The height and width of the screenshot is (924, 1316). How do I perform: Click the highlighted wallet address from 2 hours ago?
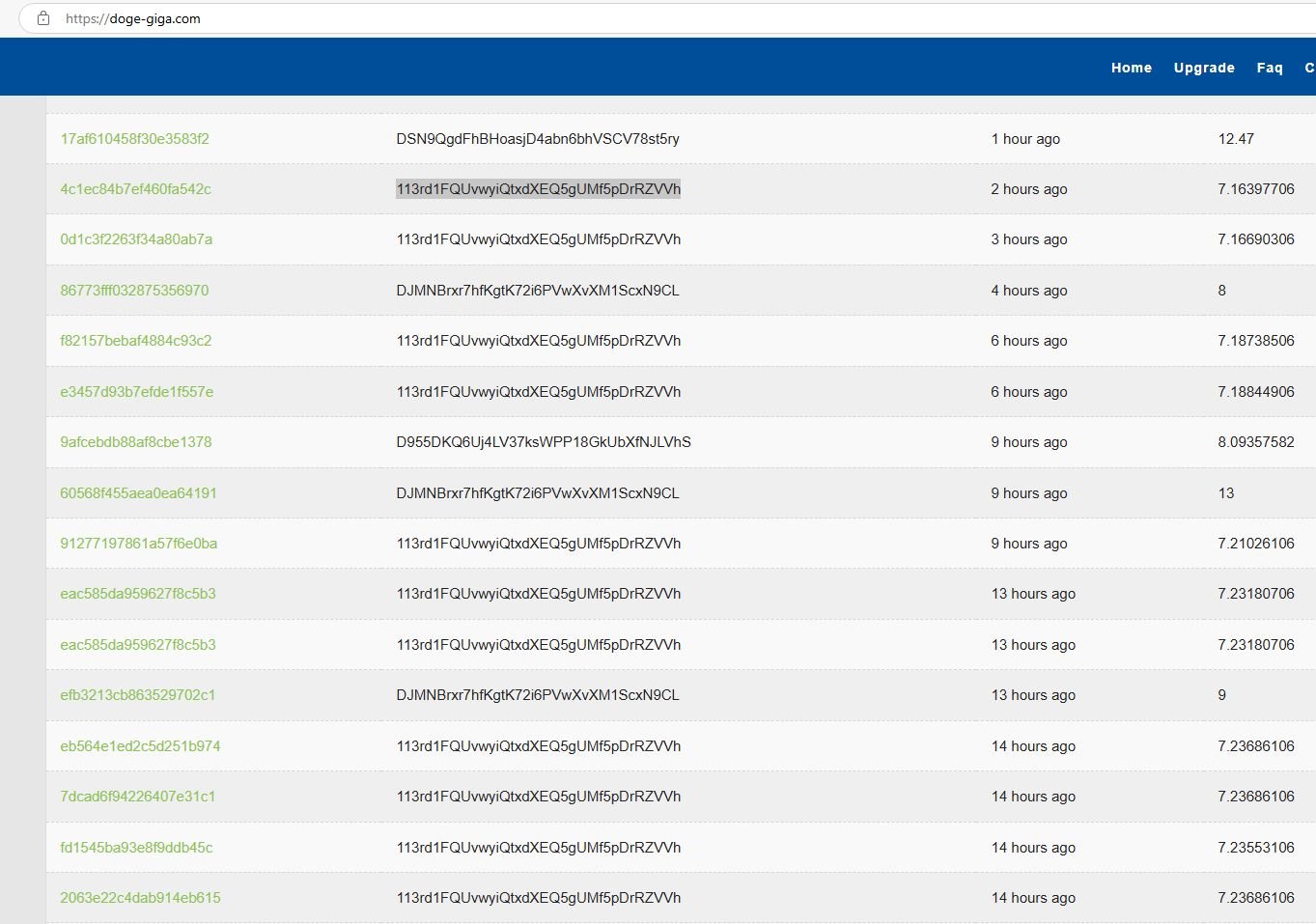(538, 189)
